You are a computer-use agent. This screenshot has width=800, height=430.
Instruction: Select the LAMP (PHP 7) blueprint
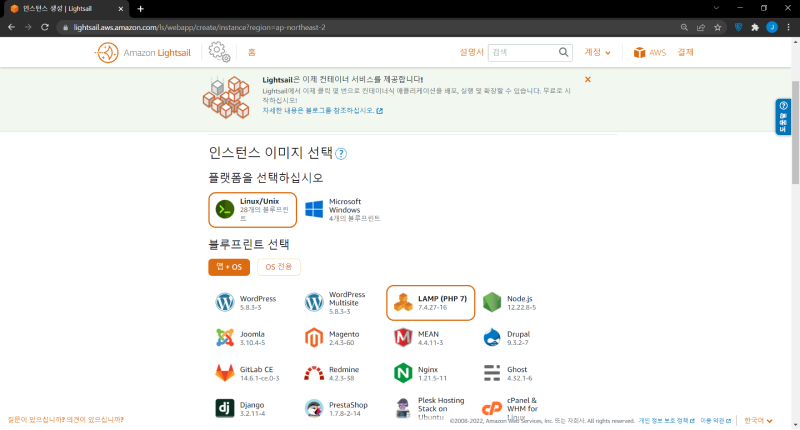pyautogui.click(x=430, y=302)
